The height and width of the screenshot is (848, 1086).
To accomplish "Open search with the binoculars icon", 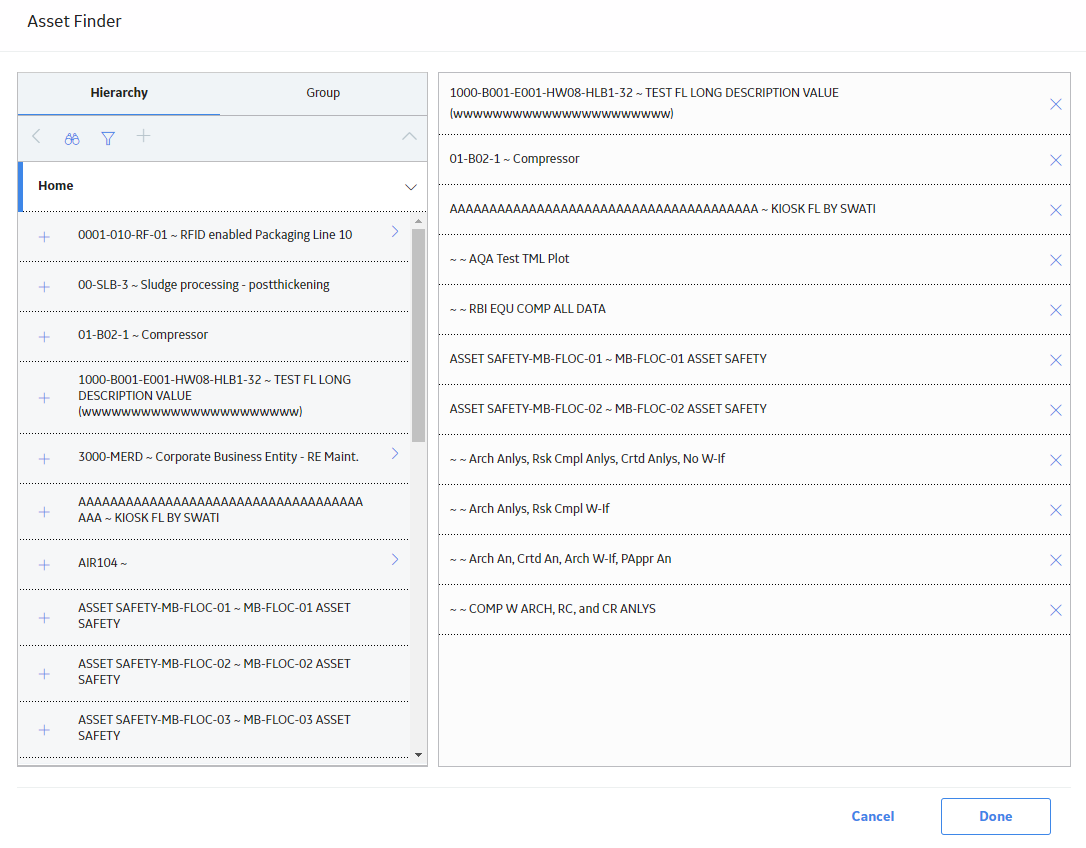I will coord(72,139).
